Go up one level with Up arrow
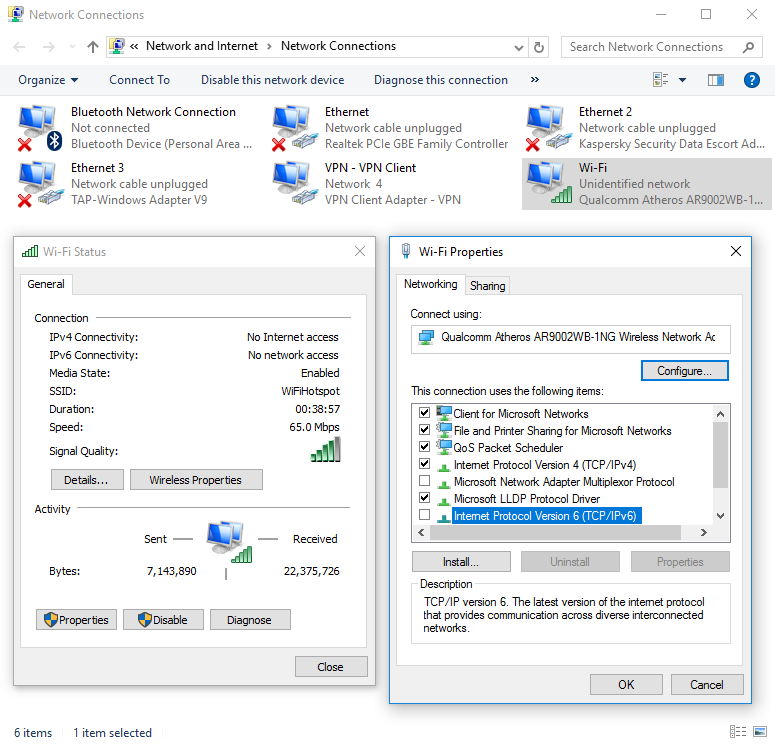The image size is (775, 744). click(92, 47)
